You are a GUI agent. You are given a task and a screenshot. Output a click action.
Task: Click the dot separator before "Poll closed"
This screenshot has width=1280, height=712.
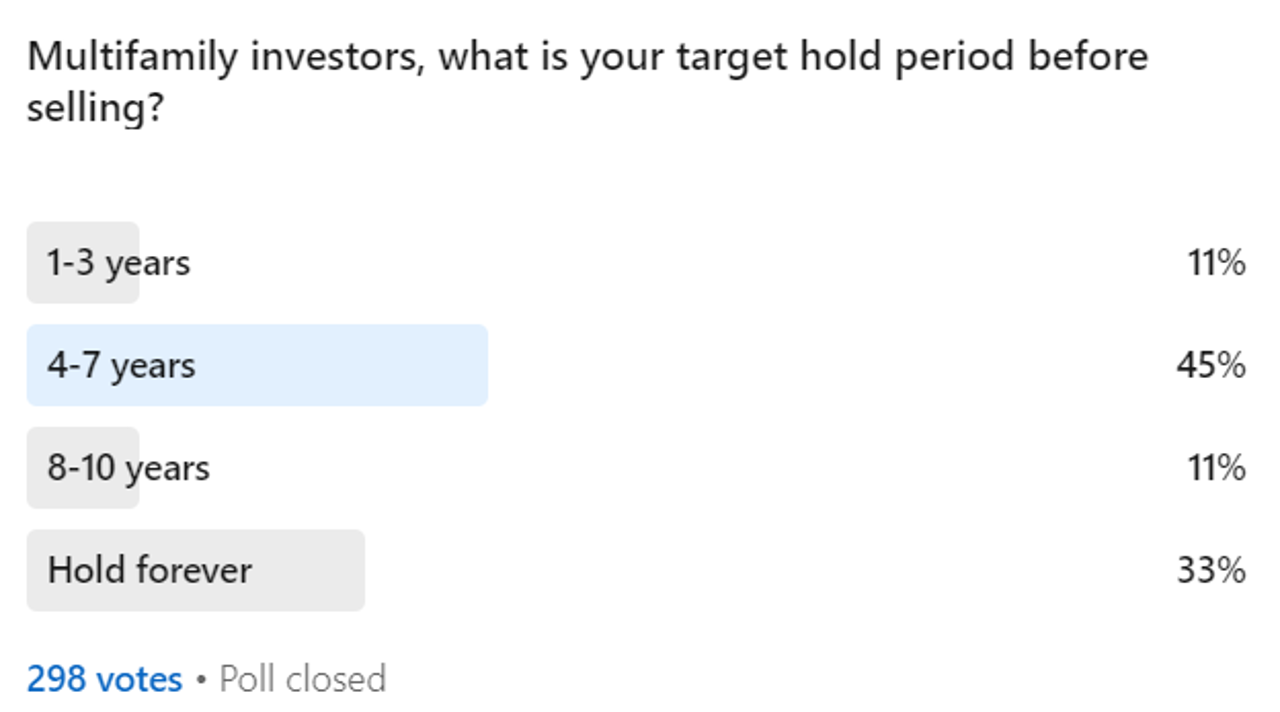point(201,680)
